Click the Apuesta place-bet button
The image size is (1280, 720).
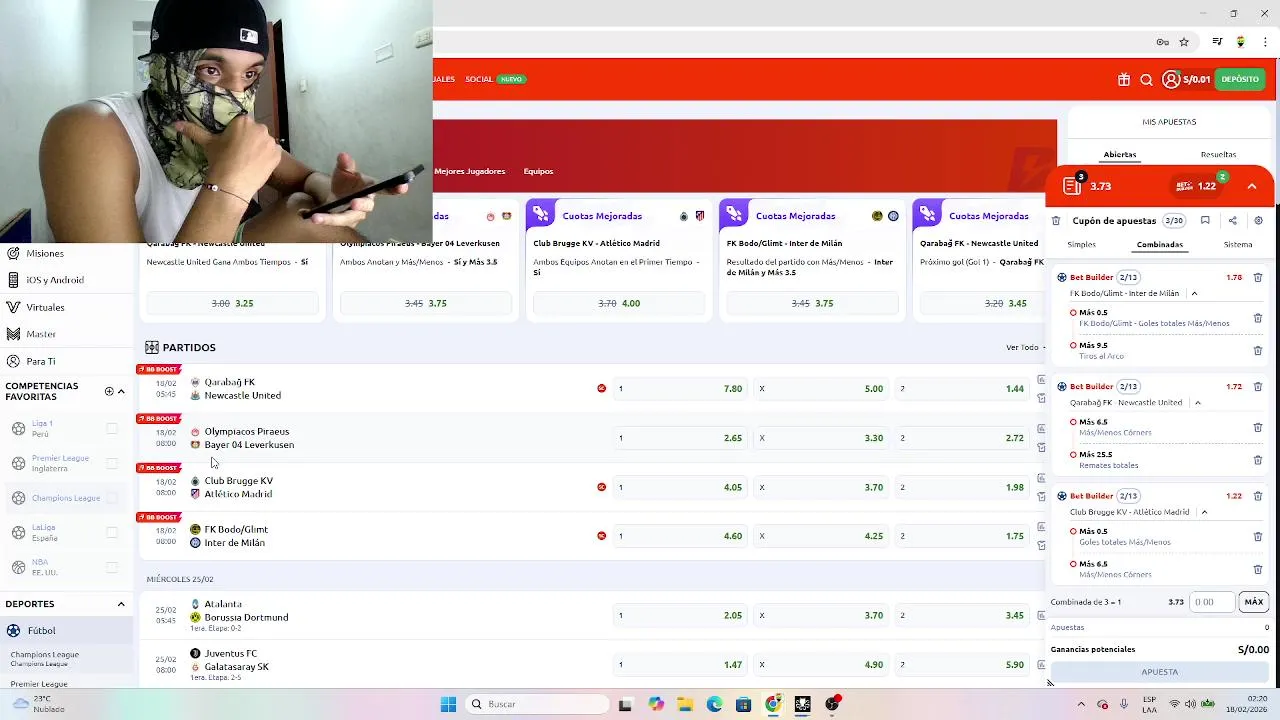[1160, 672]
